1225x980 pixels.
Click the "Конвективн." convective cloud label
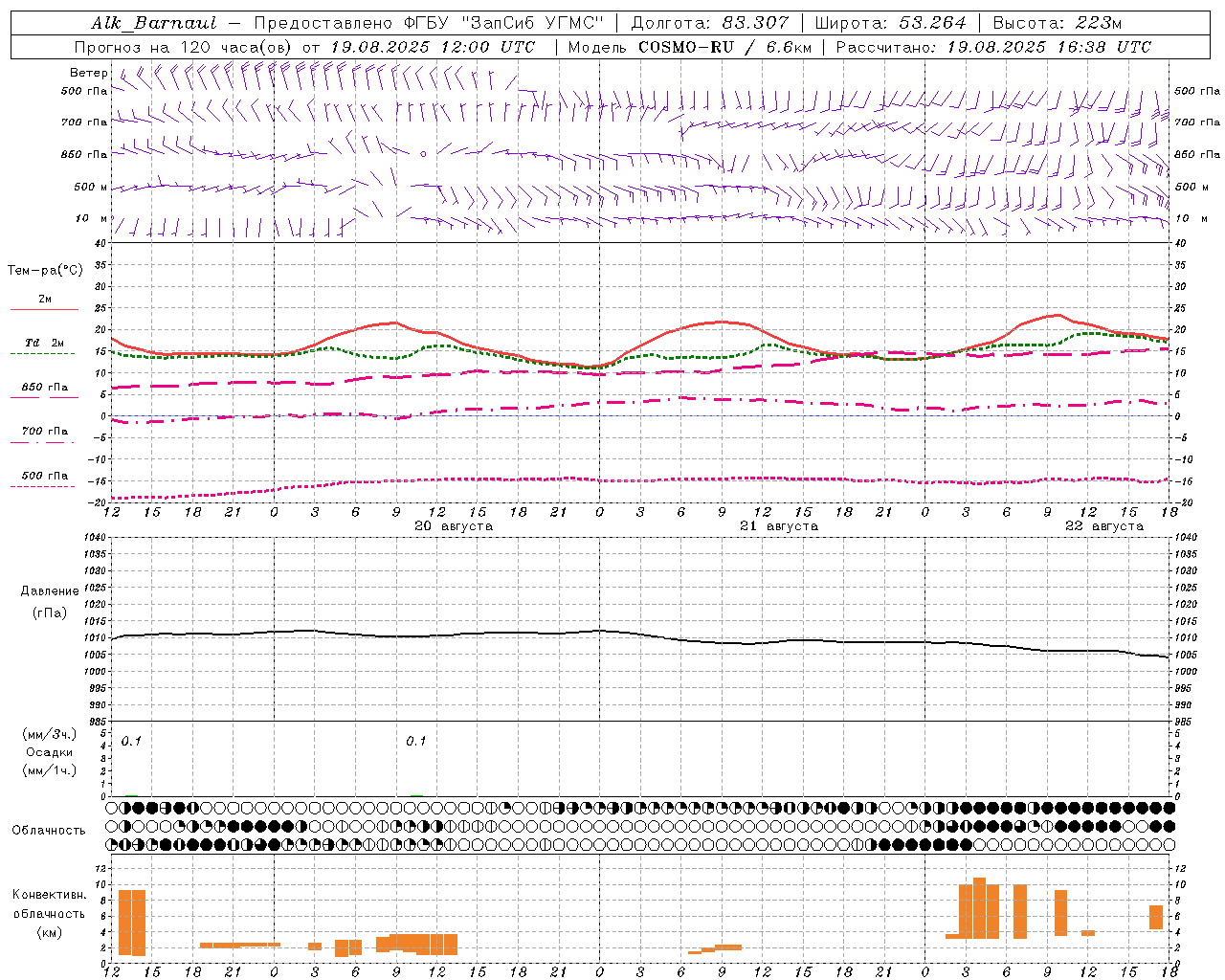tap(50, 895)
